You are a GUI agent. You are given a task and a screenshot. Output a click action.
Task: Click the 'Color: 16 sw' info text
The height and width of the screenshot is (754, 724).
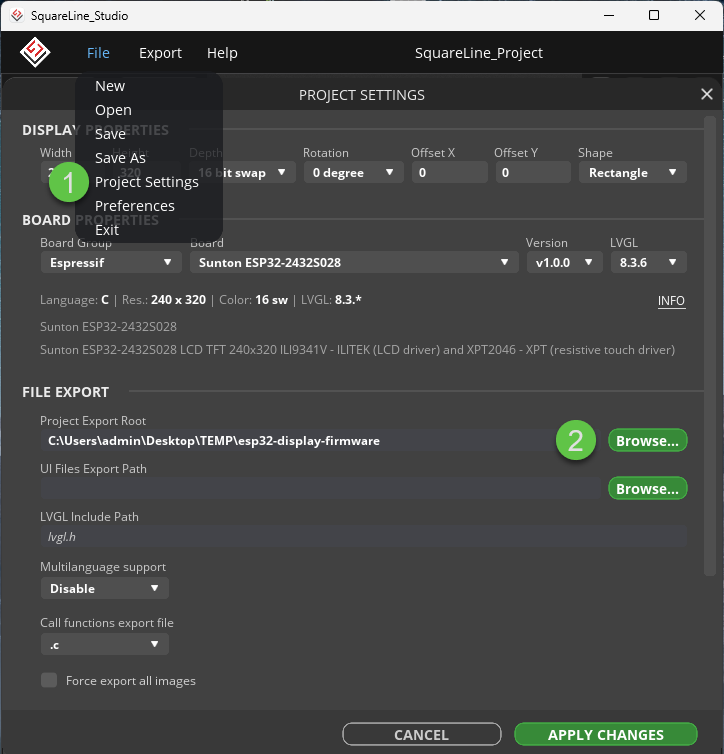point(253,300)
